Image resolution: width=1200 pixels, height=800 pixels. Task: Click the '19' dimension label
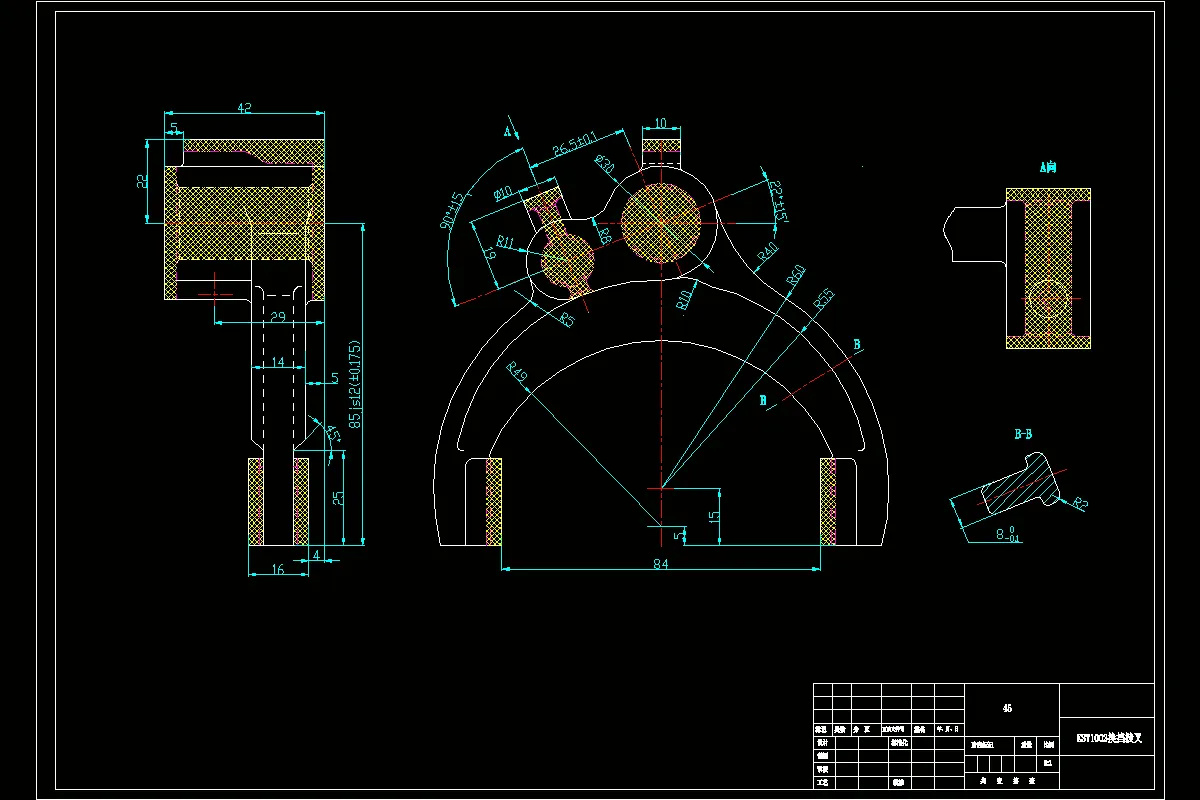click(x=490, y=254)
